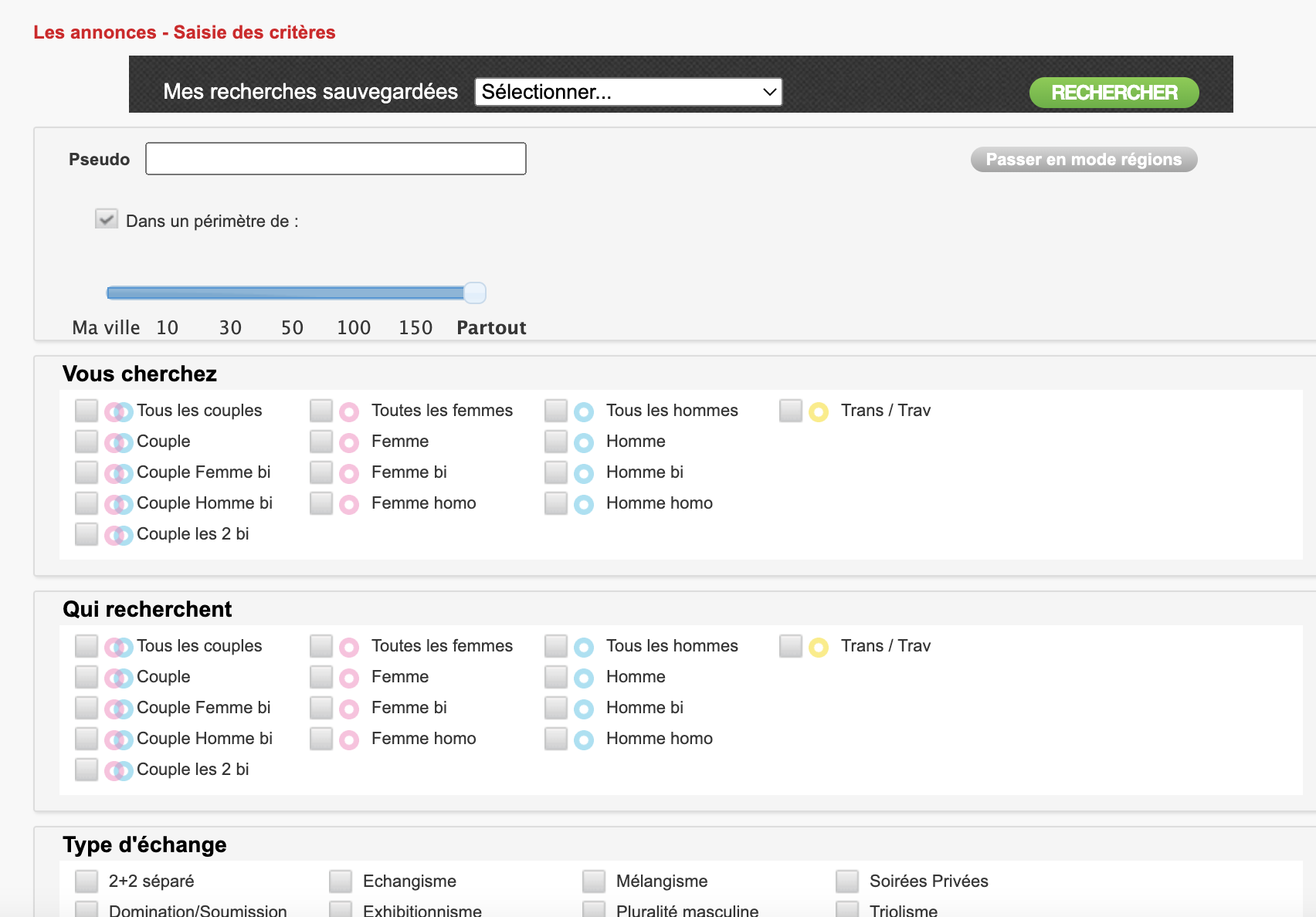Click the '100' distance label
Viewport: 1316px width, 917px height.
(x=354, y=328)
